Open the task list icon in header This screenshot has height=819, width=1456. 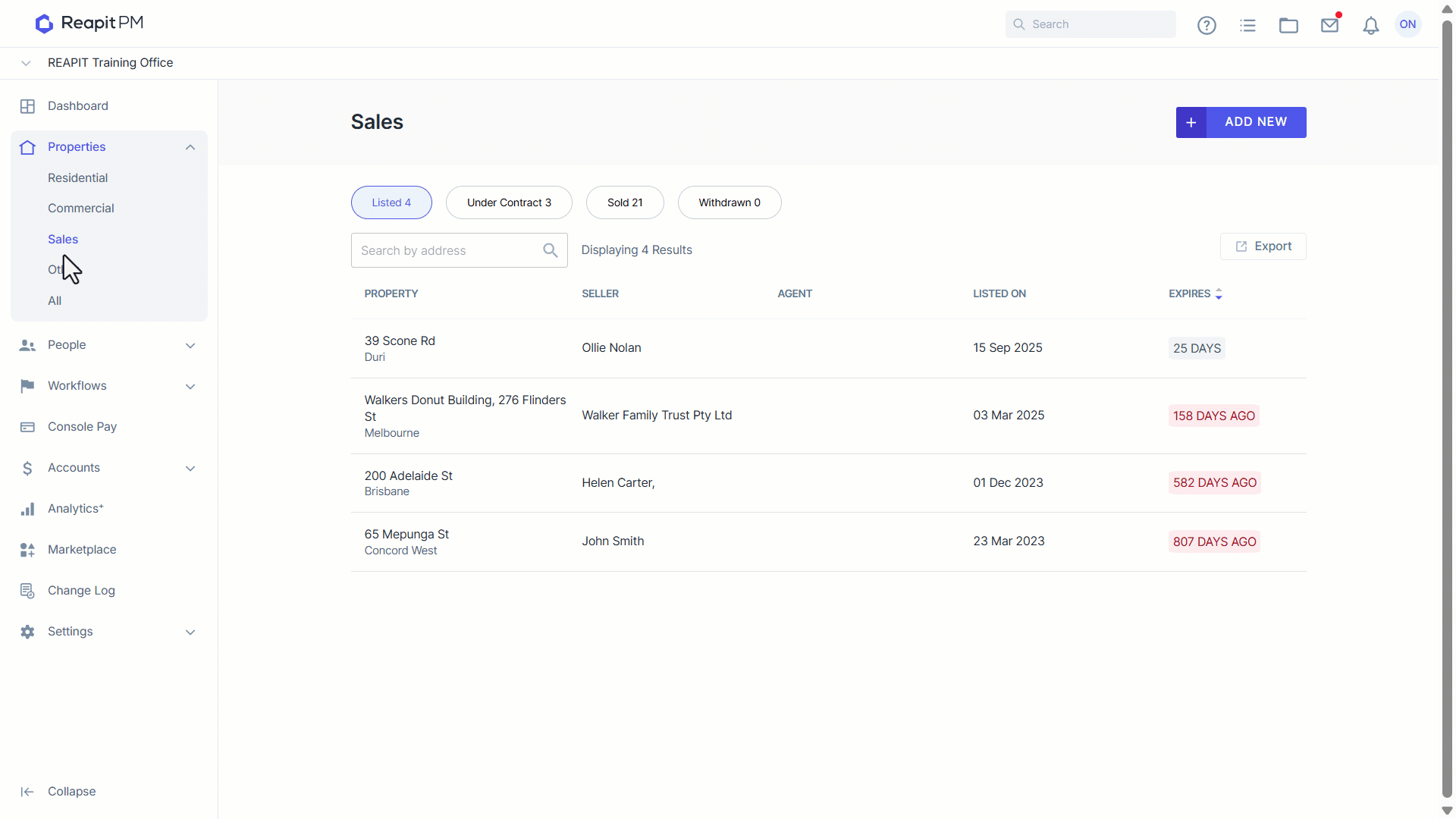point(1247,25)
